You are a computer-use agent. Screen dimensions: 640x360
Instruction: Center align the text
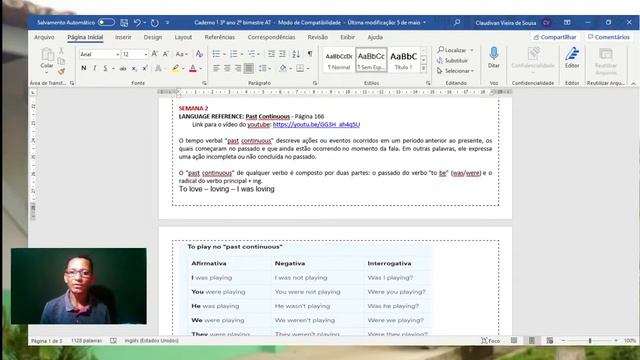point(227,69)
